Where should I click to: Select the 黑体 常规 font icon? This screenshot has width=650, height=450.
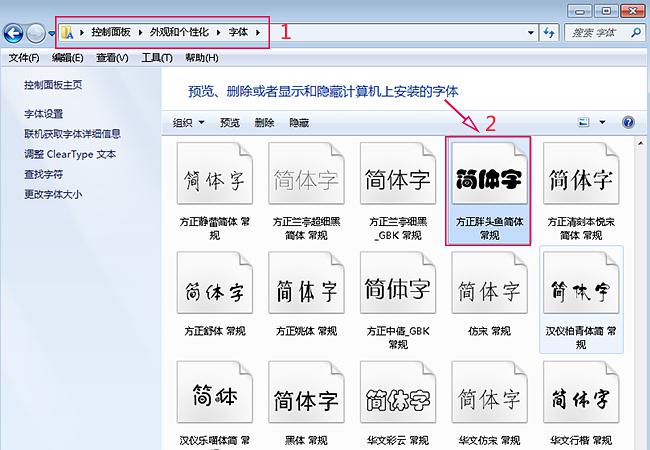(x=306, y=392)
